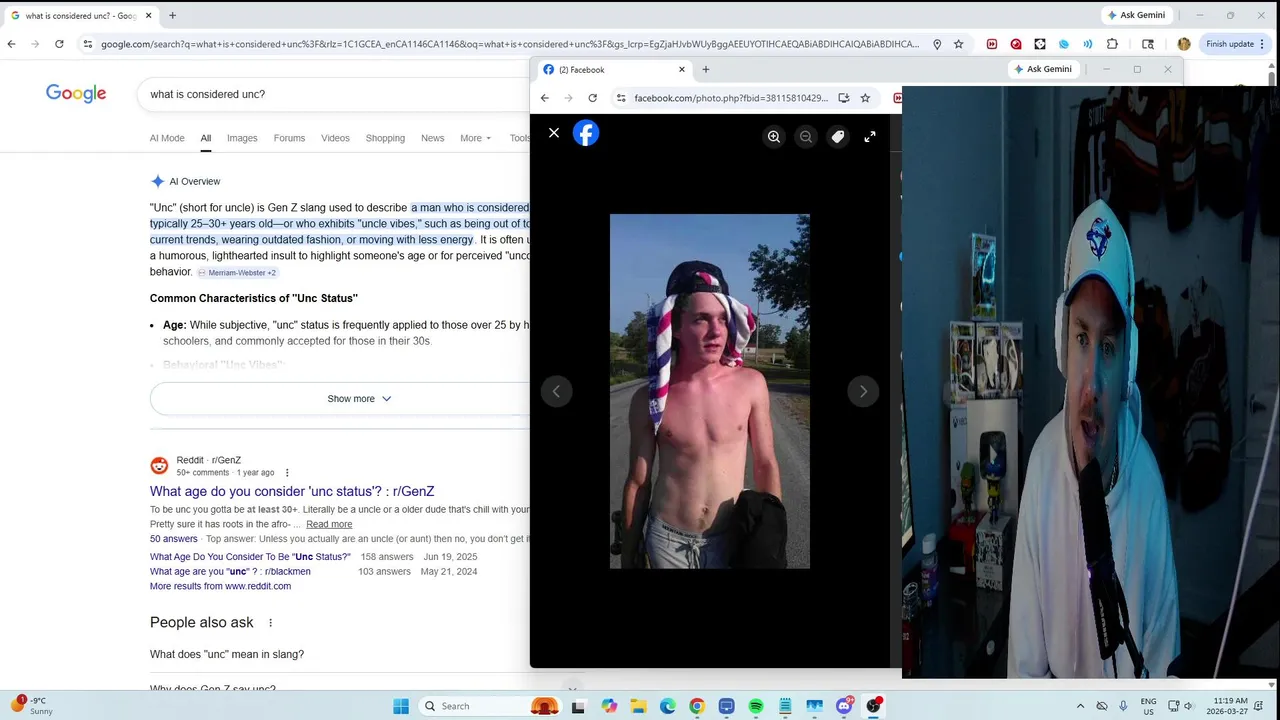Zoom in on the Facebook photo
This screenshot has width=1280, height=720.
tap(774, 137)
